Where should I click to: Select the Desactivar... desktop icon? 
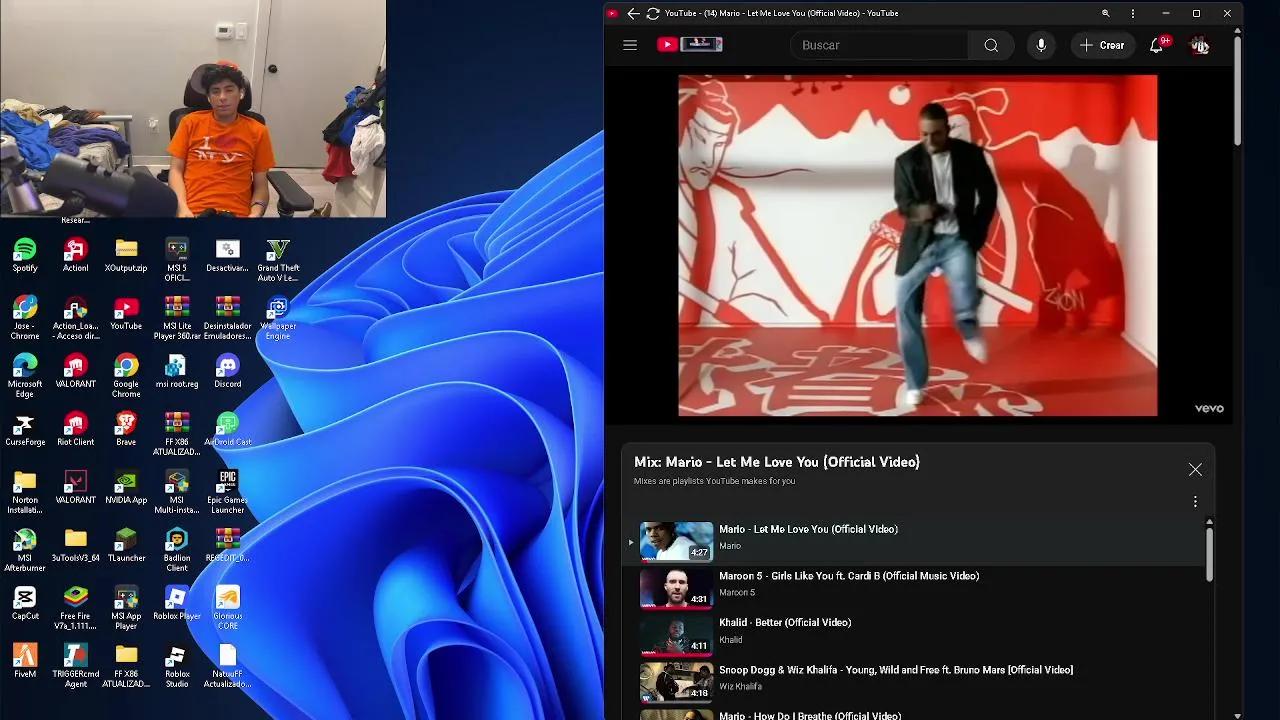(x=227, y=256)
